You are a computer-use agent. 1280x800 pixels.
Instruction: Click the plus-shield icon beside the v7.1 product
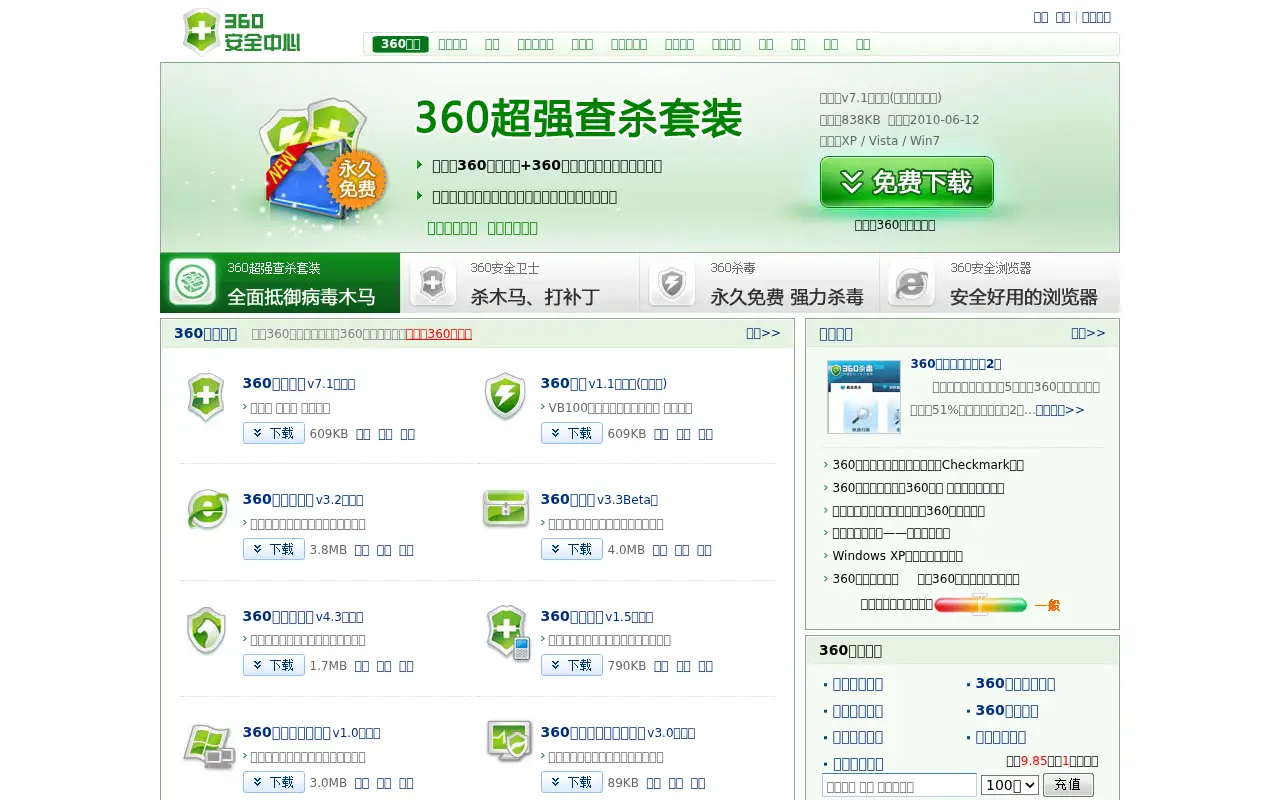pos(206,397)
